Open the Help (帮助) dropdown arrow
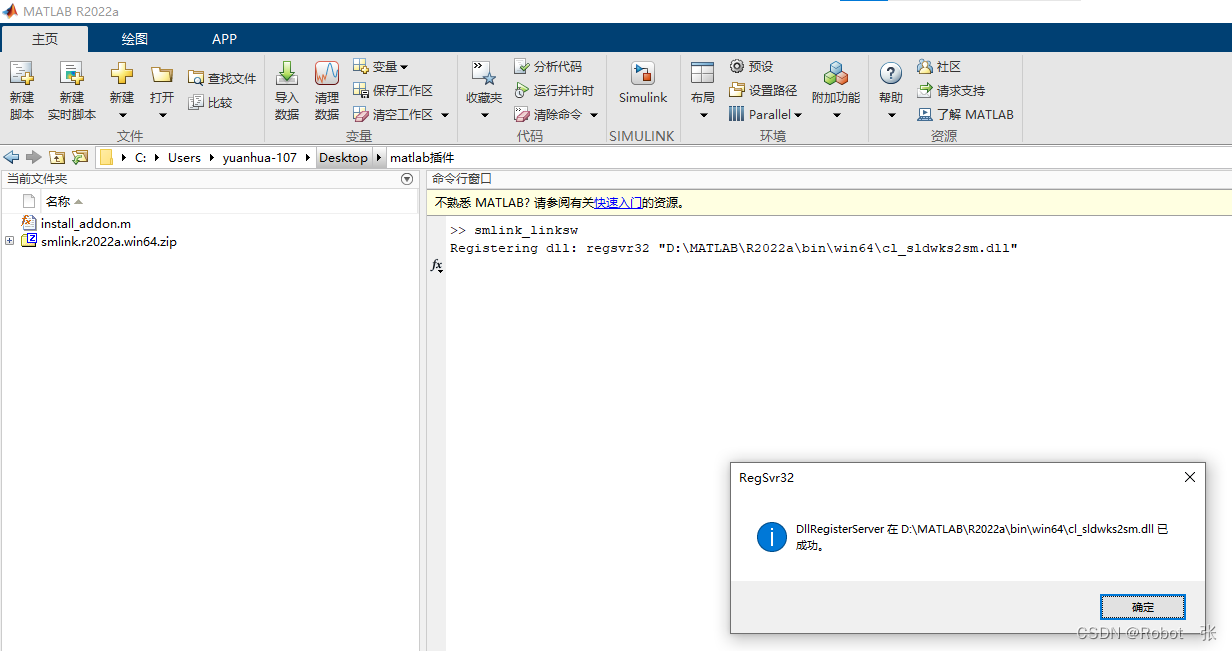The width and height of the screenshot is (1232, 651). pyautogui.click(x=891, y=116)
